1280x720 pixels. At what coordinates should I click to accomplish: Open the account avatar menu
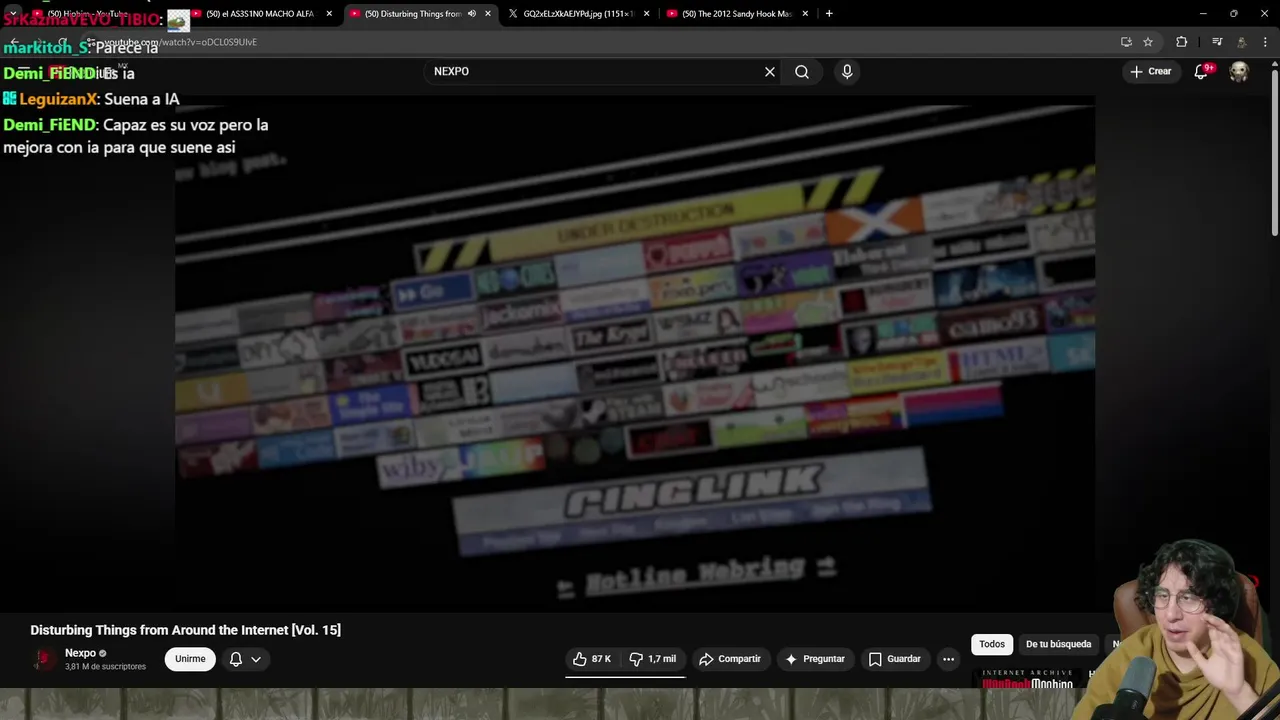(1239, 72)
